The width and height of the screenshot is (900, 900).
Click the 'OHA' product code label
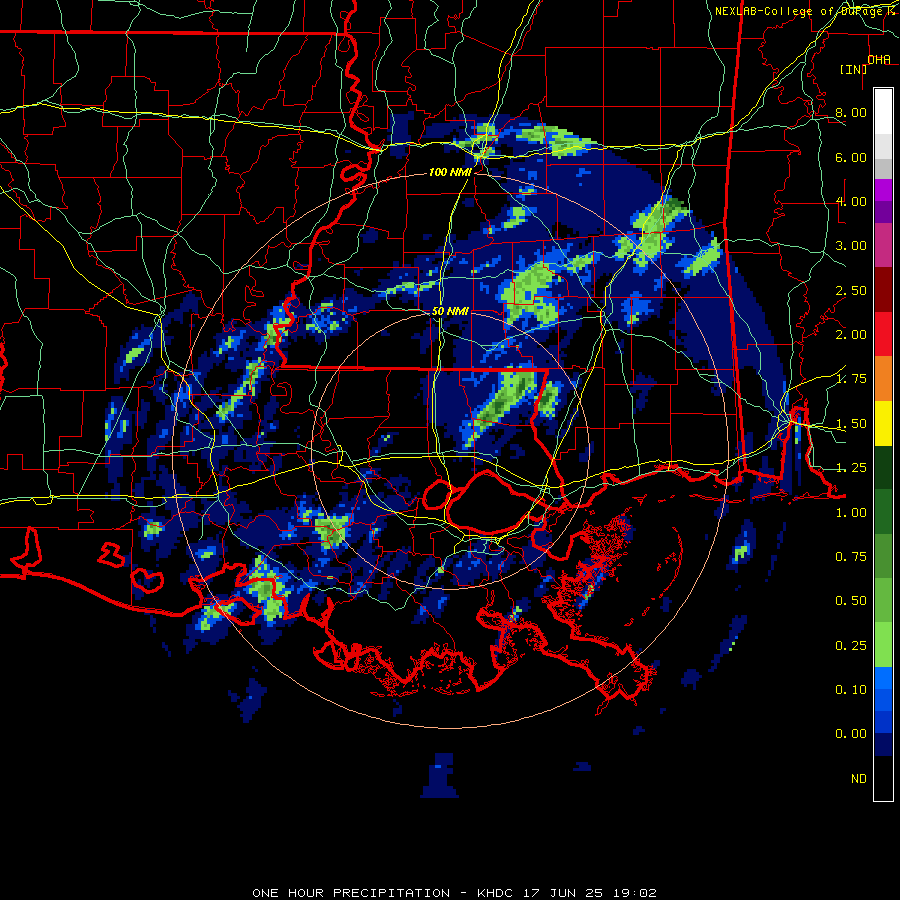[879, 60]
